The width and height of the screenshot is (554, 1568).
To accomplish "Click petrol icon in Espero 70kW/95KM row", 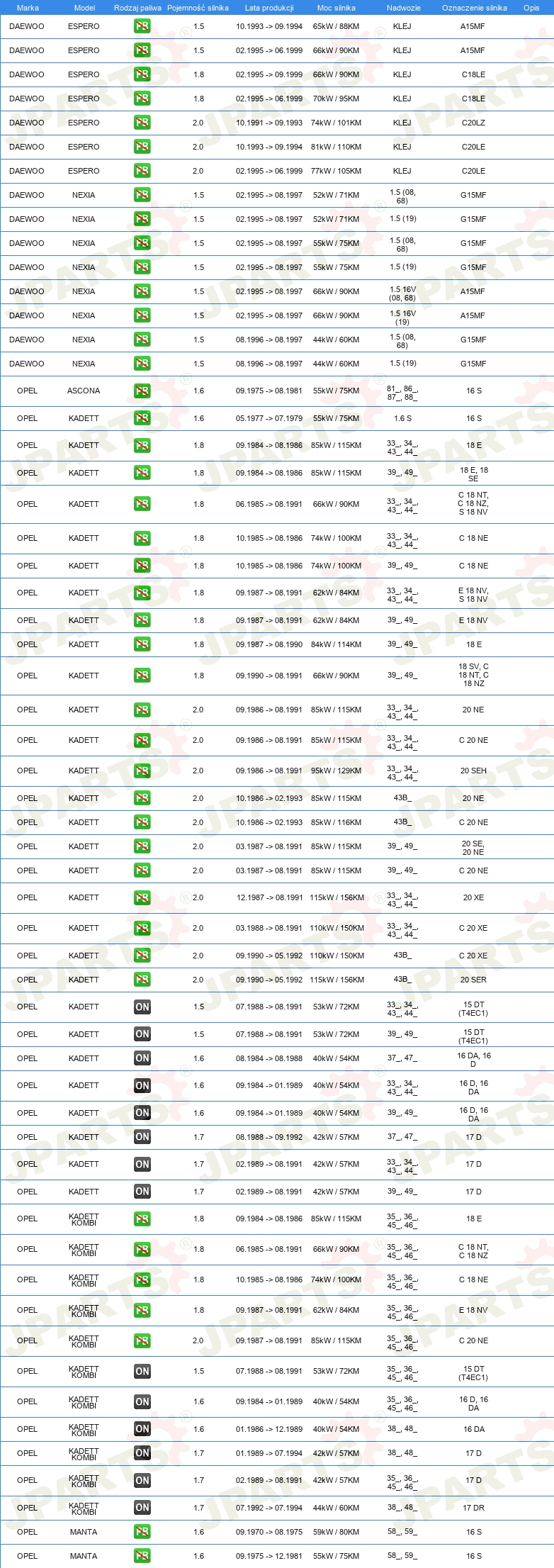I will [142, 99].
